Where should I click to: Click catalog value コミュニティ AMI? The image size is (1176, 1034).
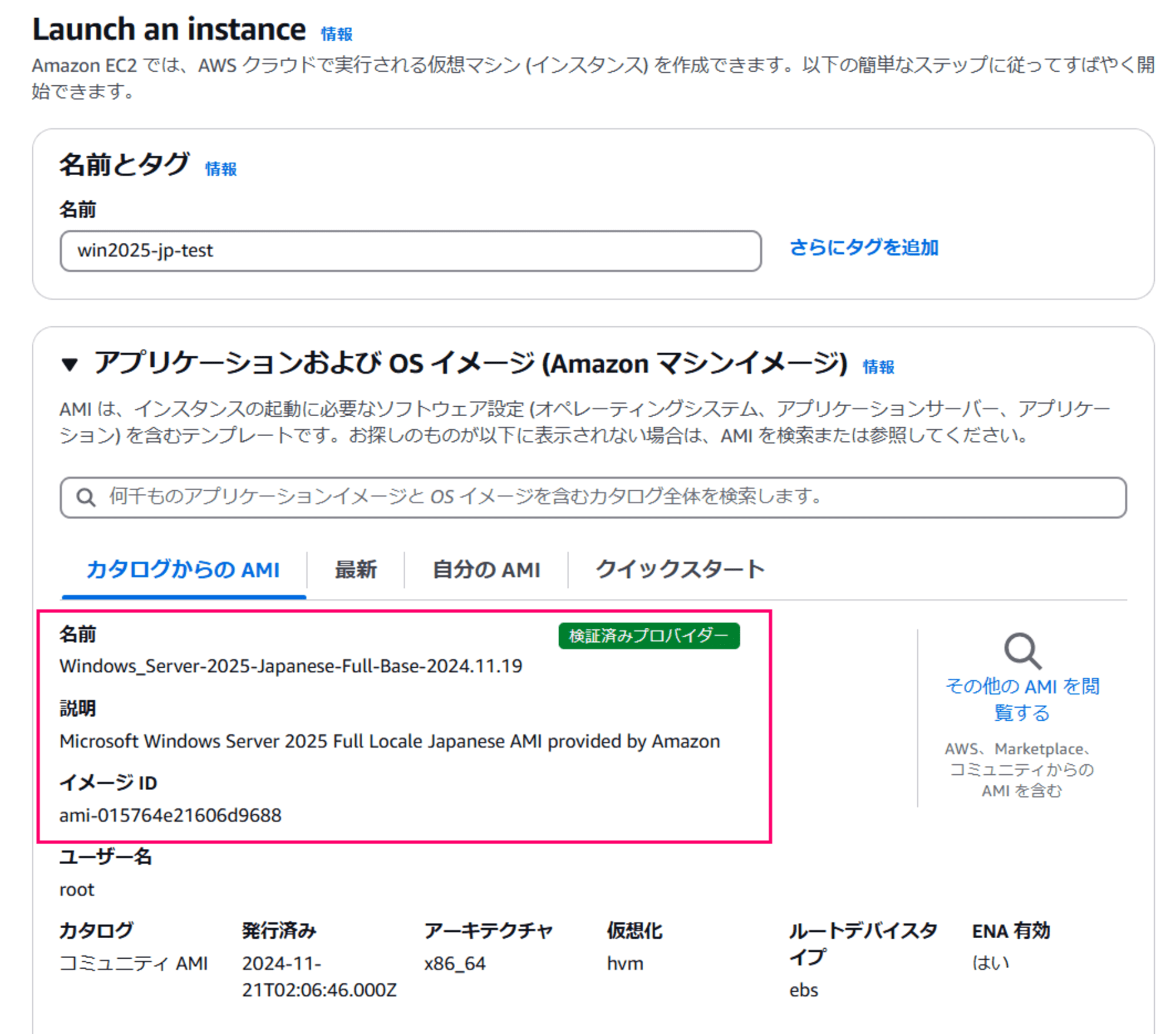coord(133,963)
